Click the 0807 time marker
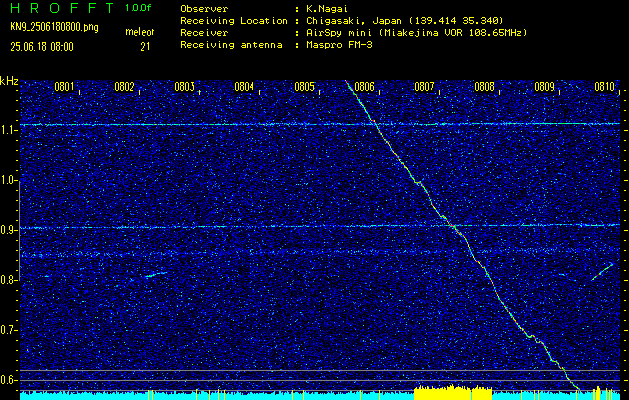629x400 pixels. (424, 87)
